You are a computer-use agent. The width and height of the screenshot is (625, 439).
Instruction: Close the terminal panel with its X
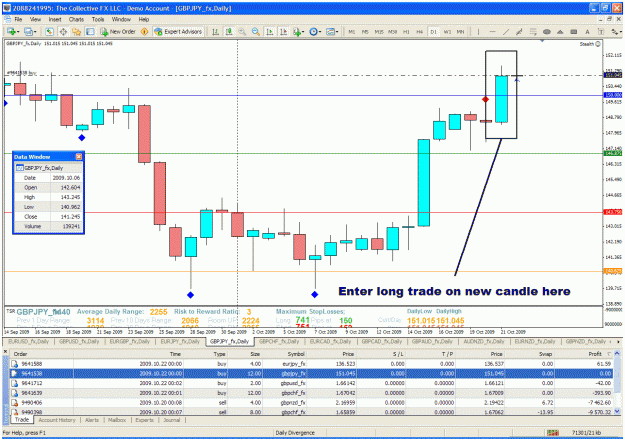(5, 352)
